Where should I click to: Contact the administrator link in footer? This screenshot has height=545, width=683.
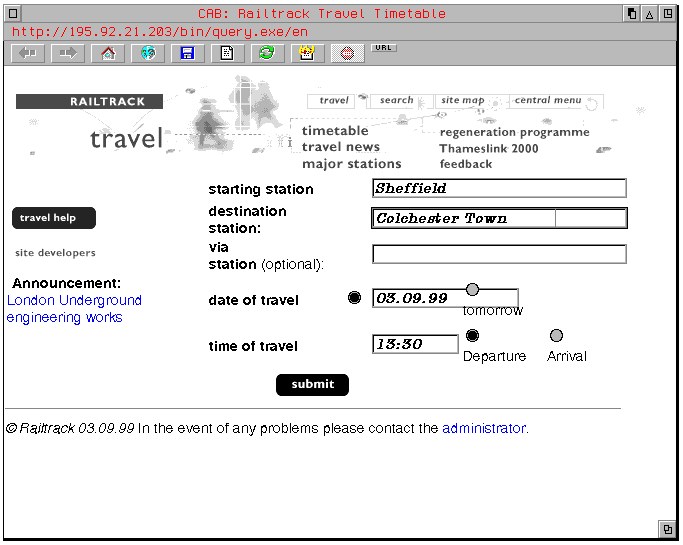[484, 429]
